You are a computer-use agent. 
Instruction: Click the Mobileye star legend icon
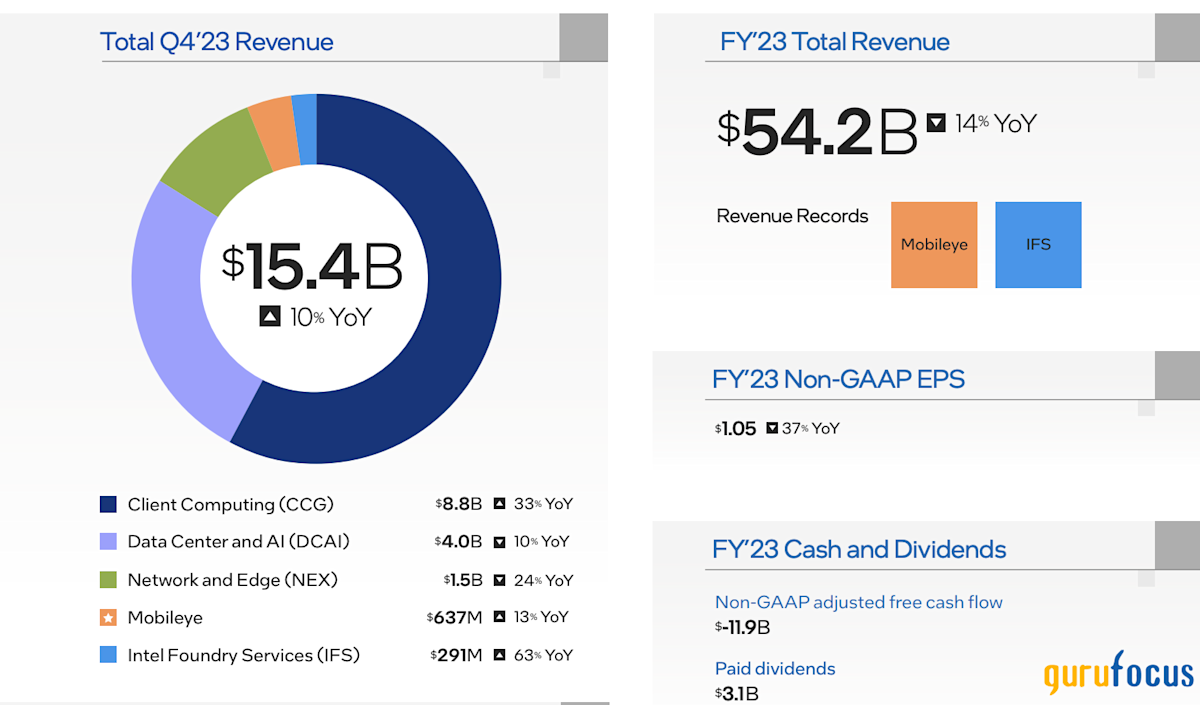click(x=109, y=618)
